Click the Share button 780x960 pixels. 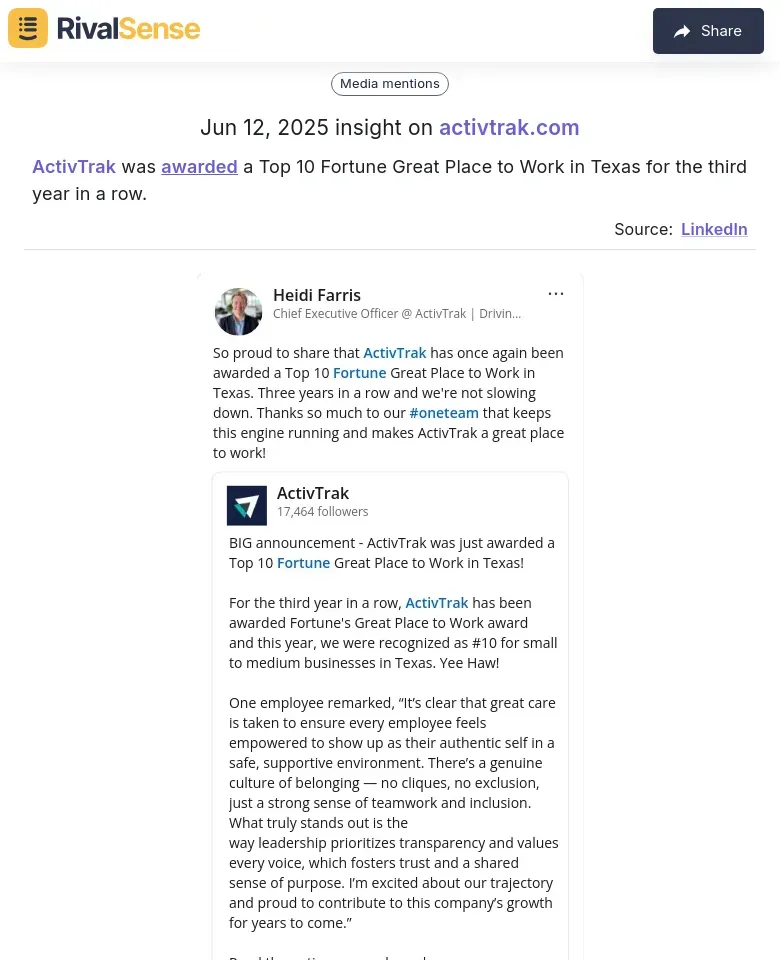pyautogui.click(x=708, y=31)
